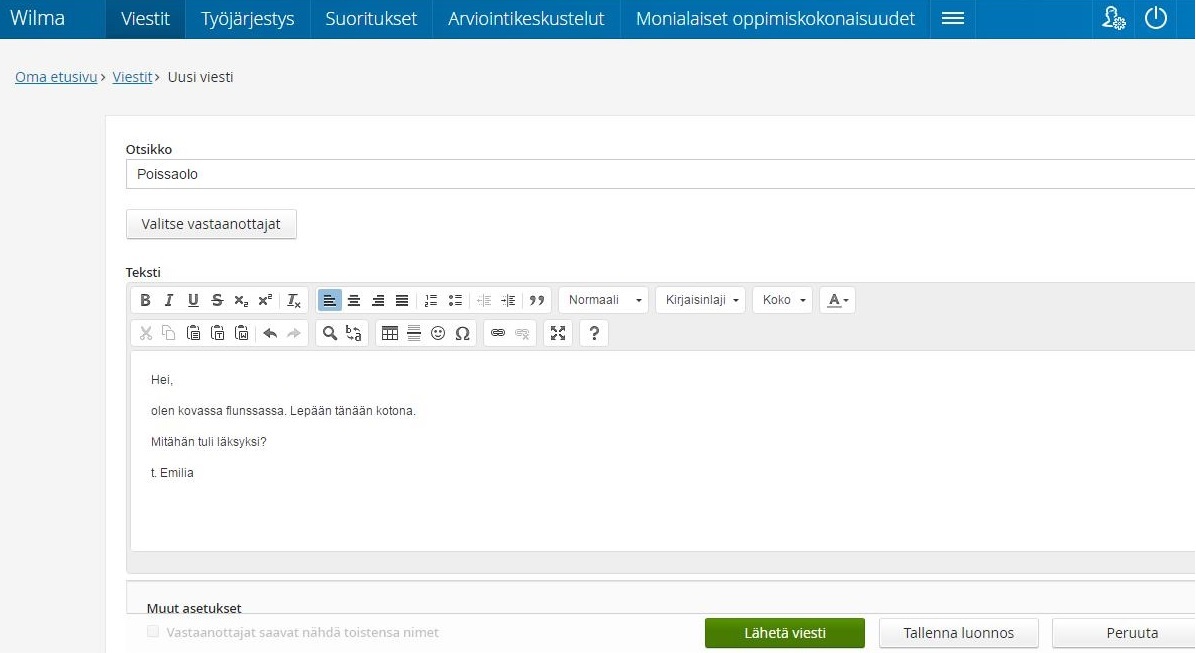
Task: Enable recipients can see each other's names
Action: pos(153,632)
